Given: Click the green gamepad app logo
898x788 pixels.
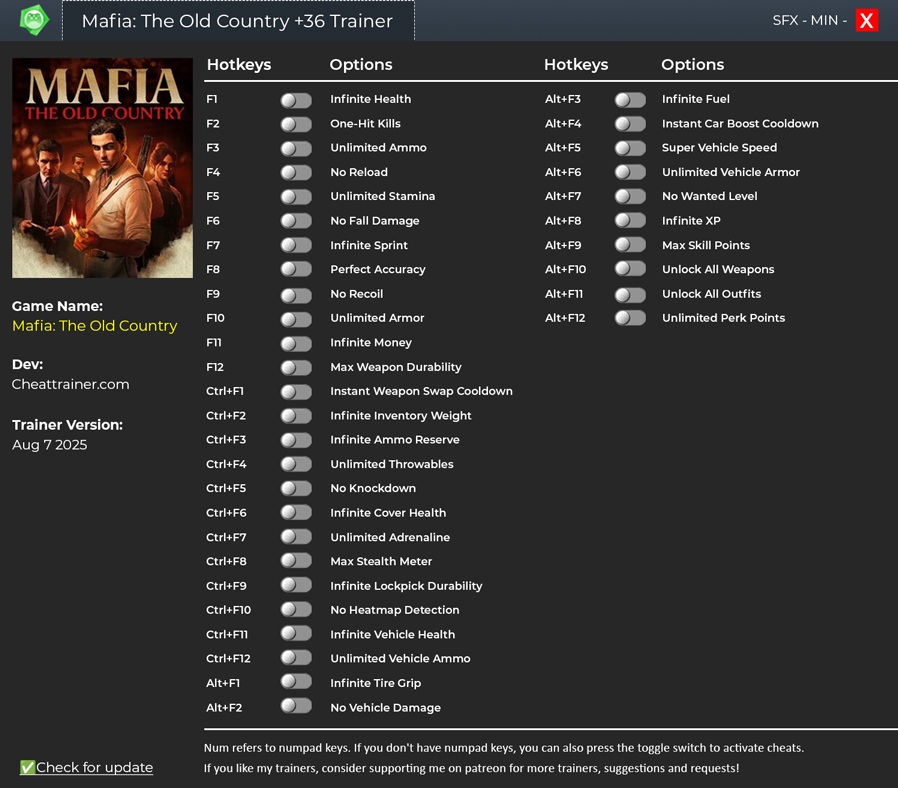Looking at the screenshot, I should pyautogui.click(x=34, y=20).
